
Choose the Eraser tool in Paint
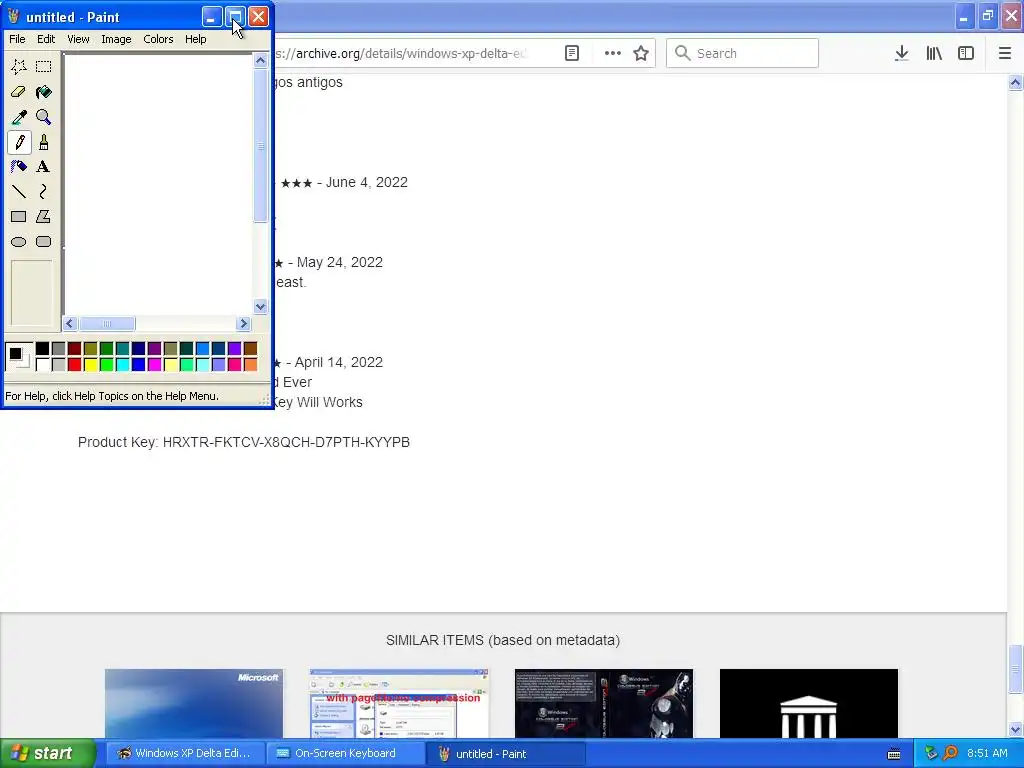click(x=19, y=92)
